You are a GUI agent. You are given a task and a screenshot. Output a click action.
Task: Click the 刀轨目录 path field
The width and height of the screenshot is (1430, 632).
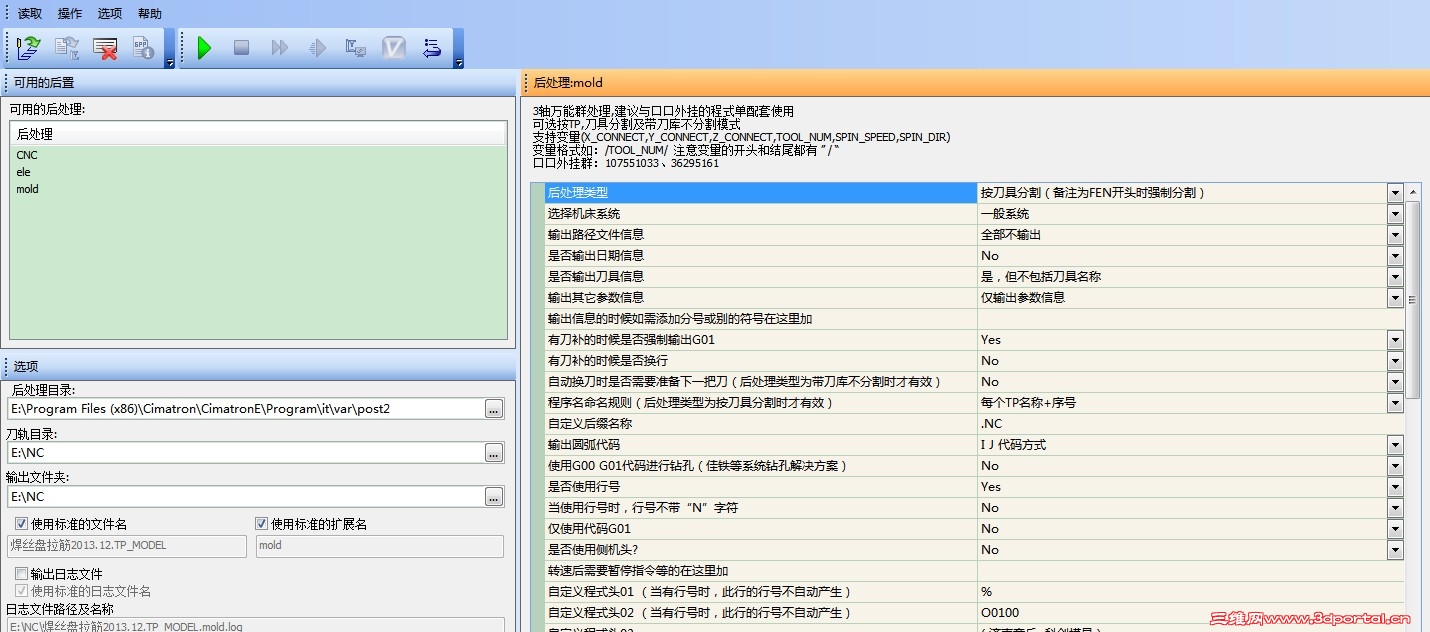point(244,453)
